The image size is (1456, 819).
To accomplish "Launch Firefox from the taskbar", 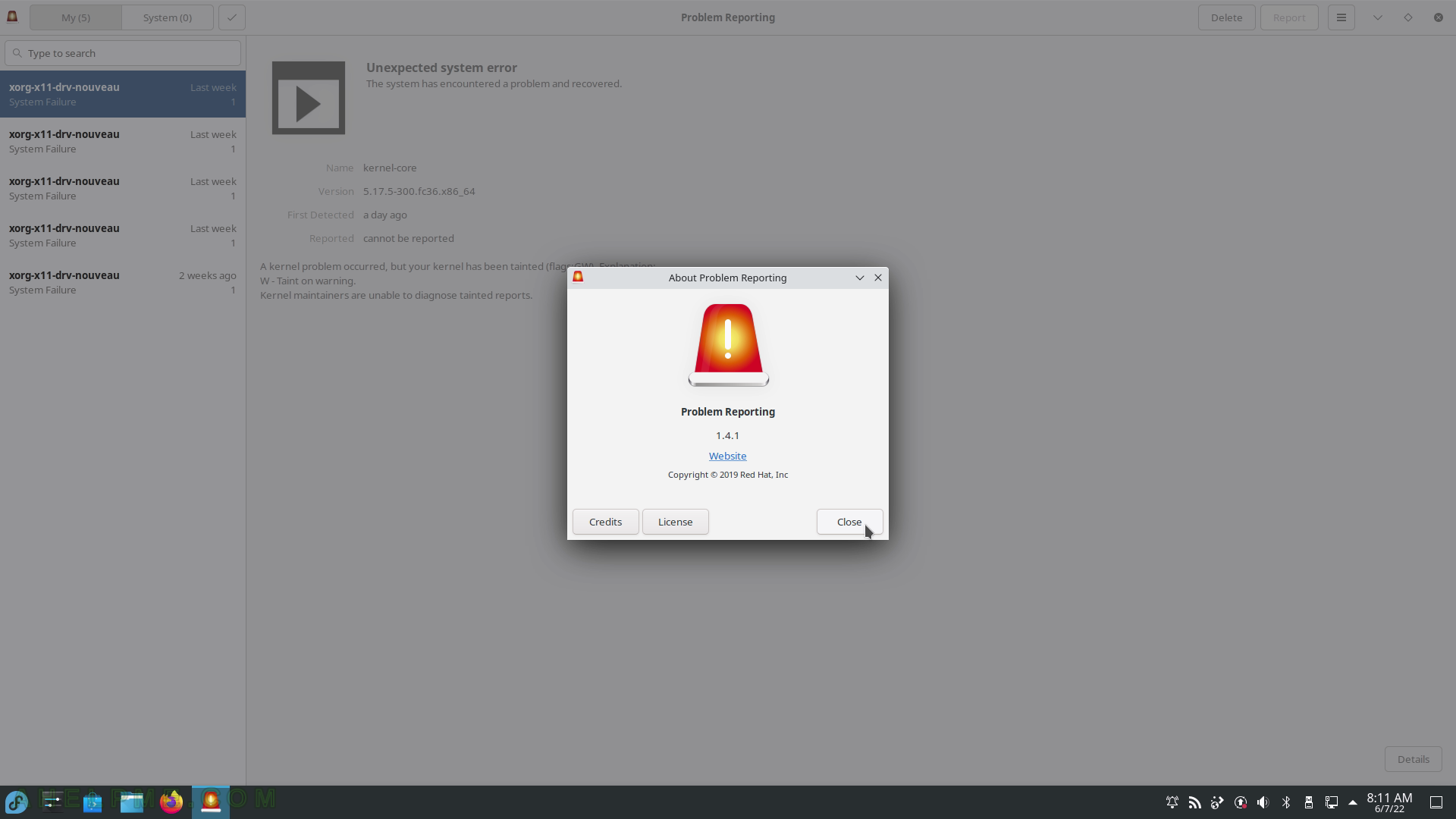I will coord(171,802).
